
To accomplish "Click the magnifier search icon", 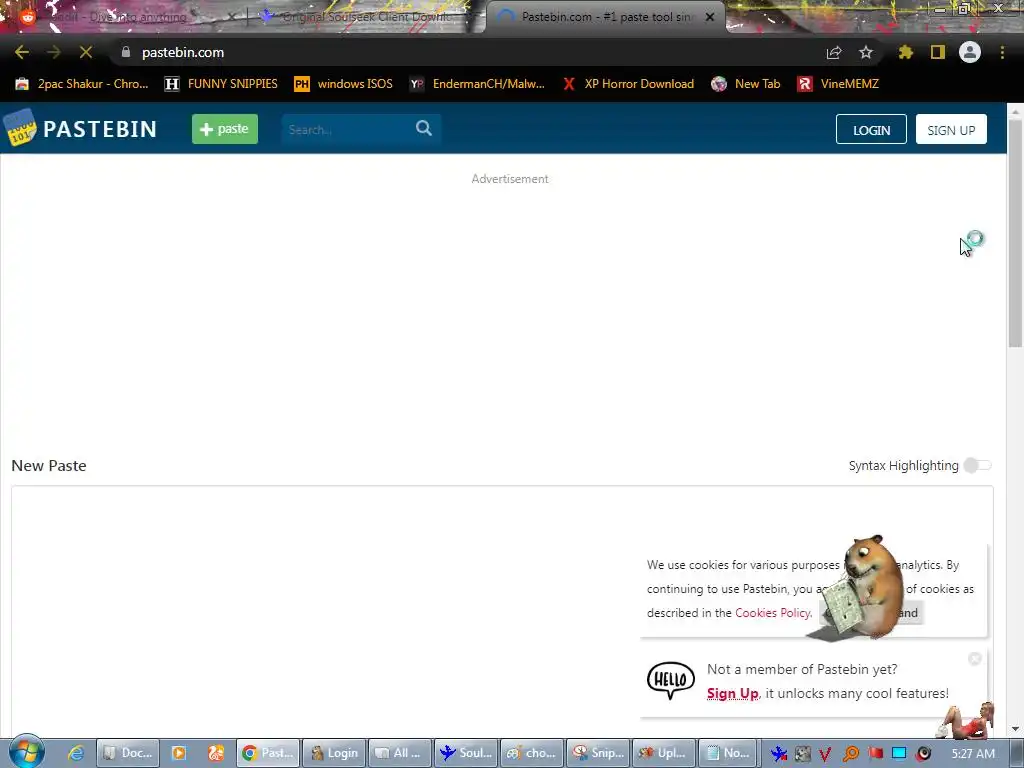I will tap(424, 129).
